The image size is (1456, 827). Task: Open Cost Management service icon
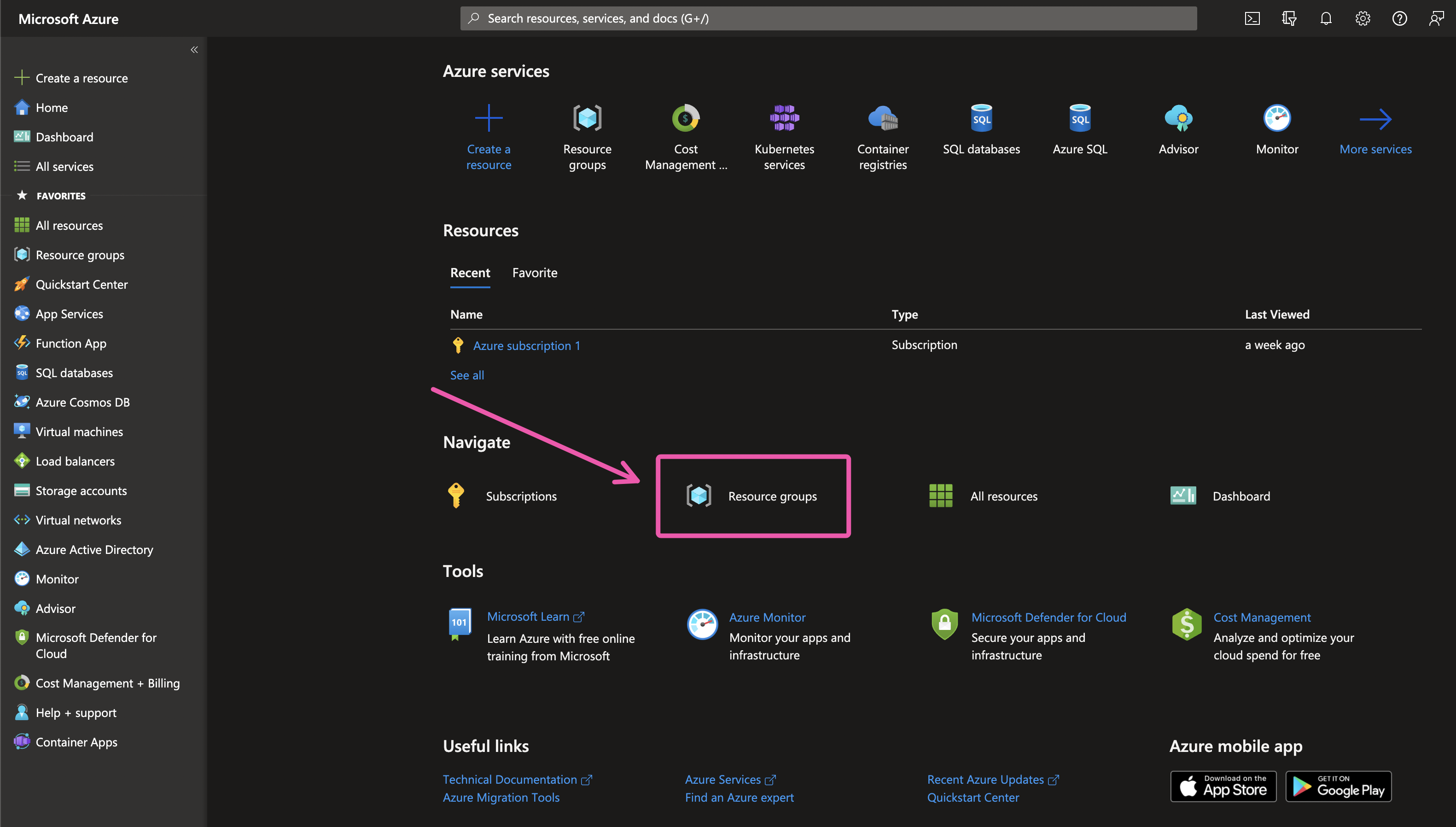pos(686,118)
